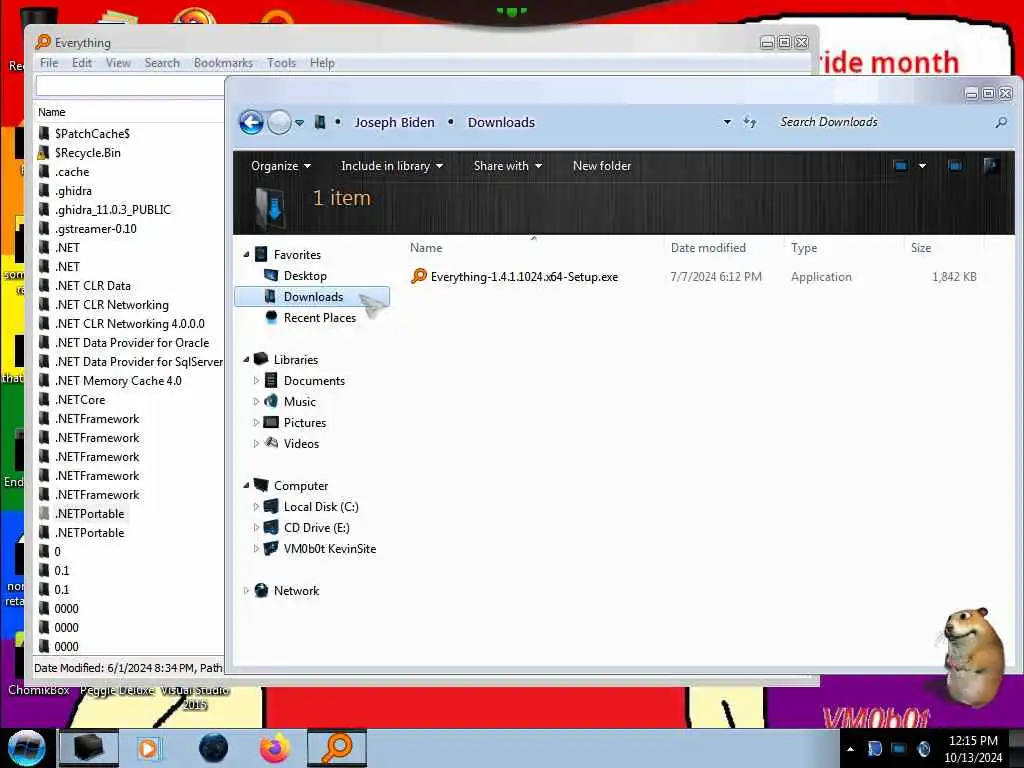Sort by the Name column header

point(426,248)
